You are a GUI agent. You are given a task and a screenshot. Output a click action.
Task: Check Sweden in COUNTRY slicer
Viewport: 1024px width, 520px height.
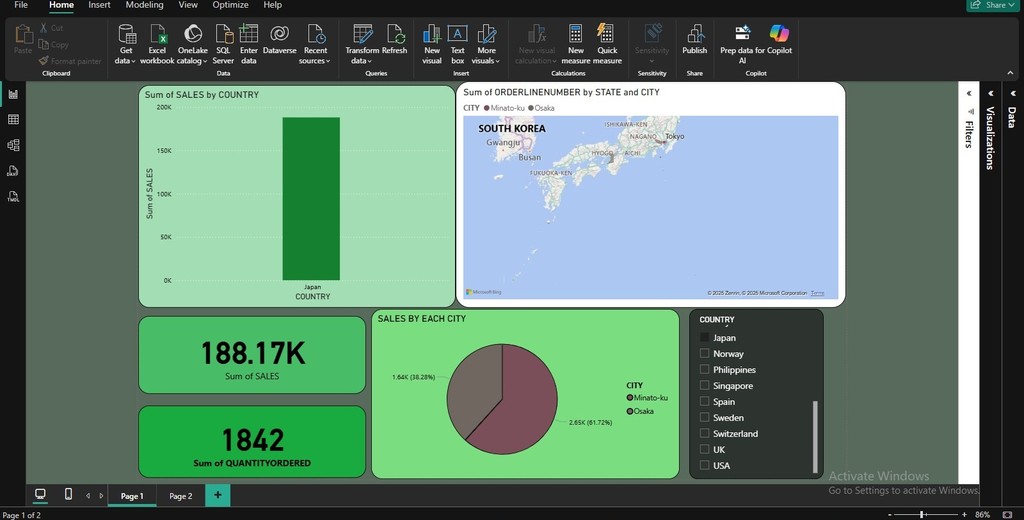[705, 417]
